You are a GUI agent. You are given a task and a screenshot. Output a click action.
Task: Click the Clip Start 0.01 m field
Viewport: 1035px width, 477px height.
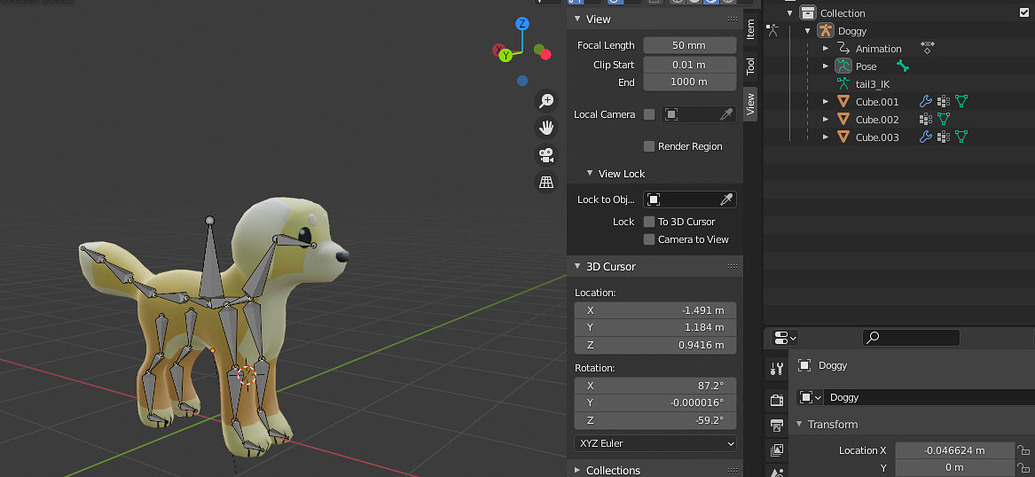690,65
